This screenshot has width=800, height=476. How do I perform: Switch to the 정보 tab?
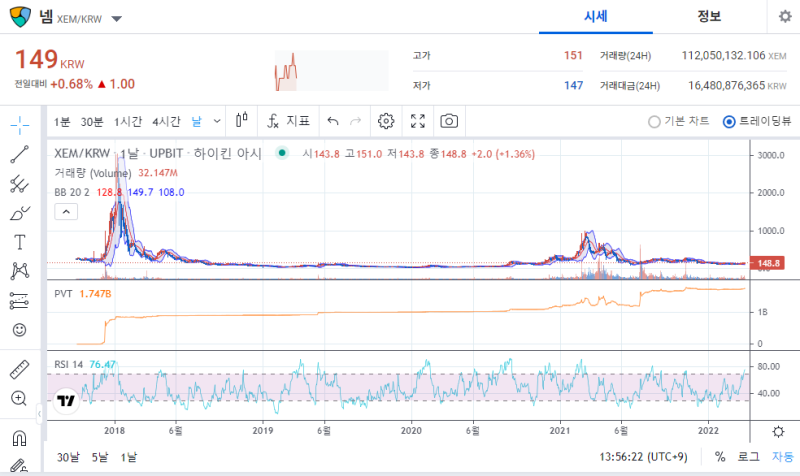709,17
